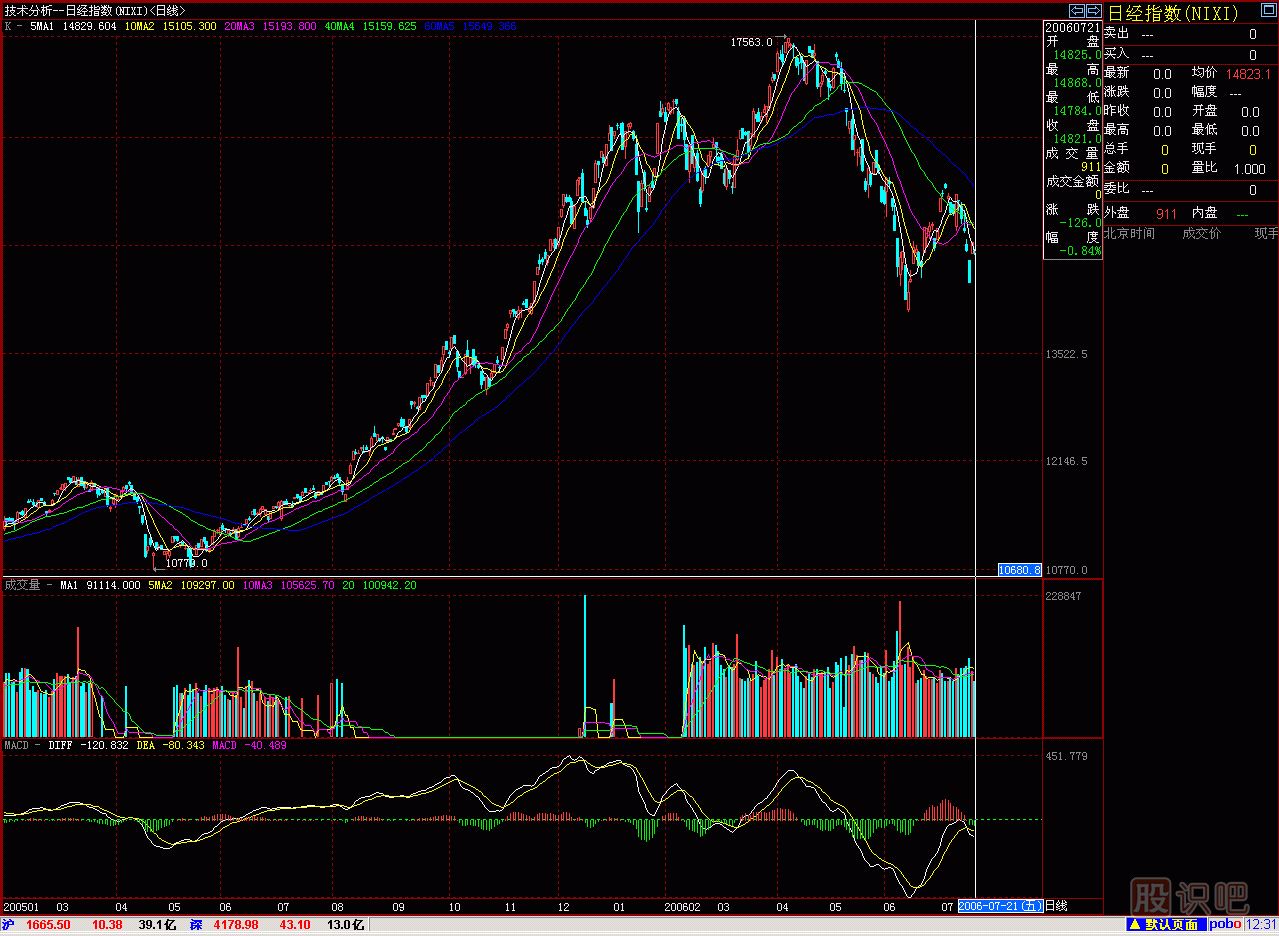Image resolution: width=1279 pixels, height=936 pixels.
Task: Click the 5MA1 moving average label
Action: point(42,27)
